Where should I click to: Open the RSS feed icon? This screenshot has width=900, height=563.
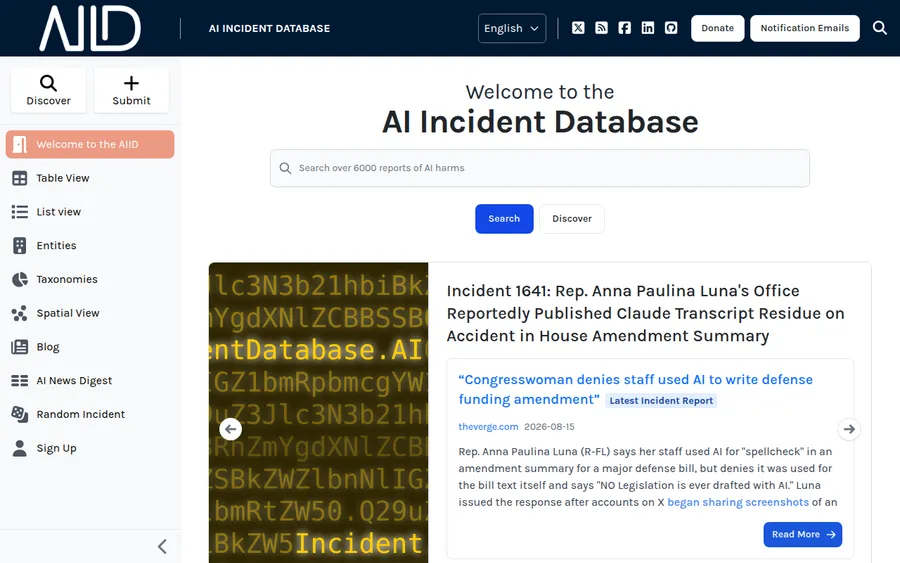pos(602,28)
